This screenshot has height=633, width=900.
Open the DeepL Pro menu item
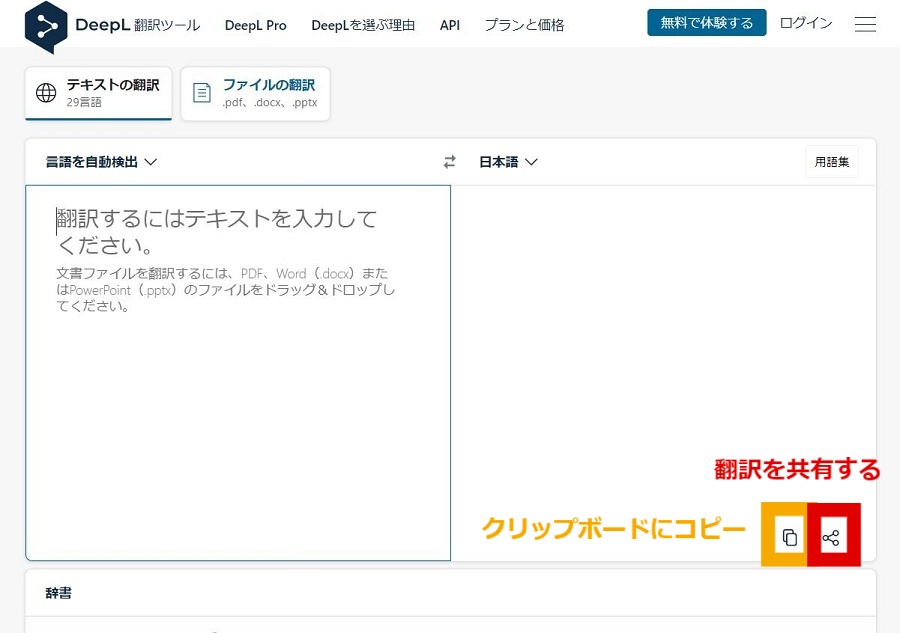tap(255, 25)
